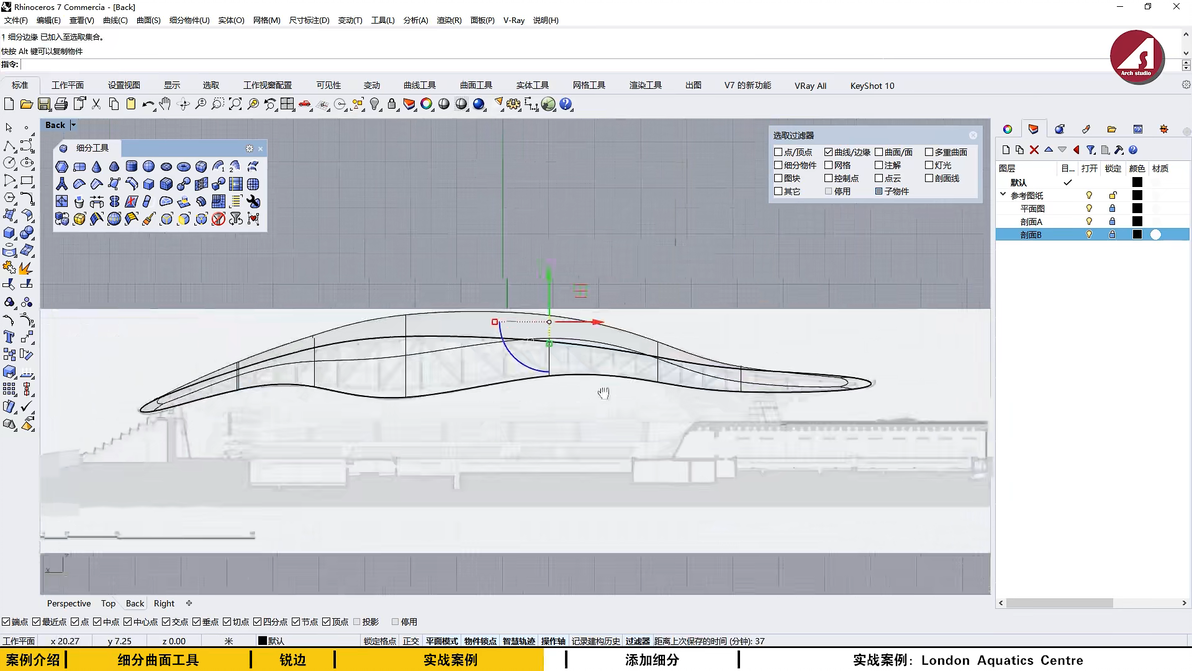The width and height of the screenshot is (1192, 671).
Task: Toggle the lightbulb visibility of 剖面A layer
Action: pos(1089,222)
